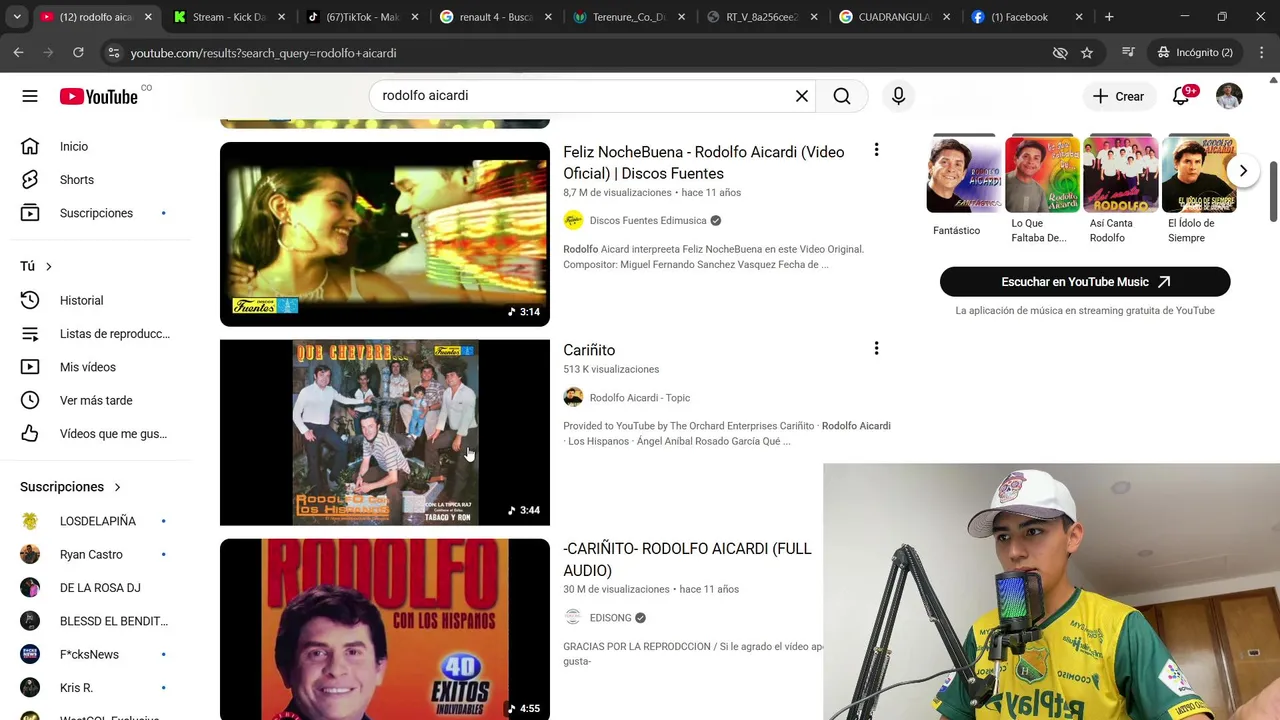This screenshot has width=1280, height=720.
Task: Open options menu for Cariñito video
Action: pos(876,348)
